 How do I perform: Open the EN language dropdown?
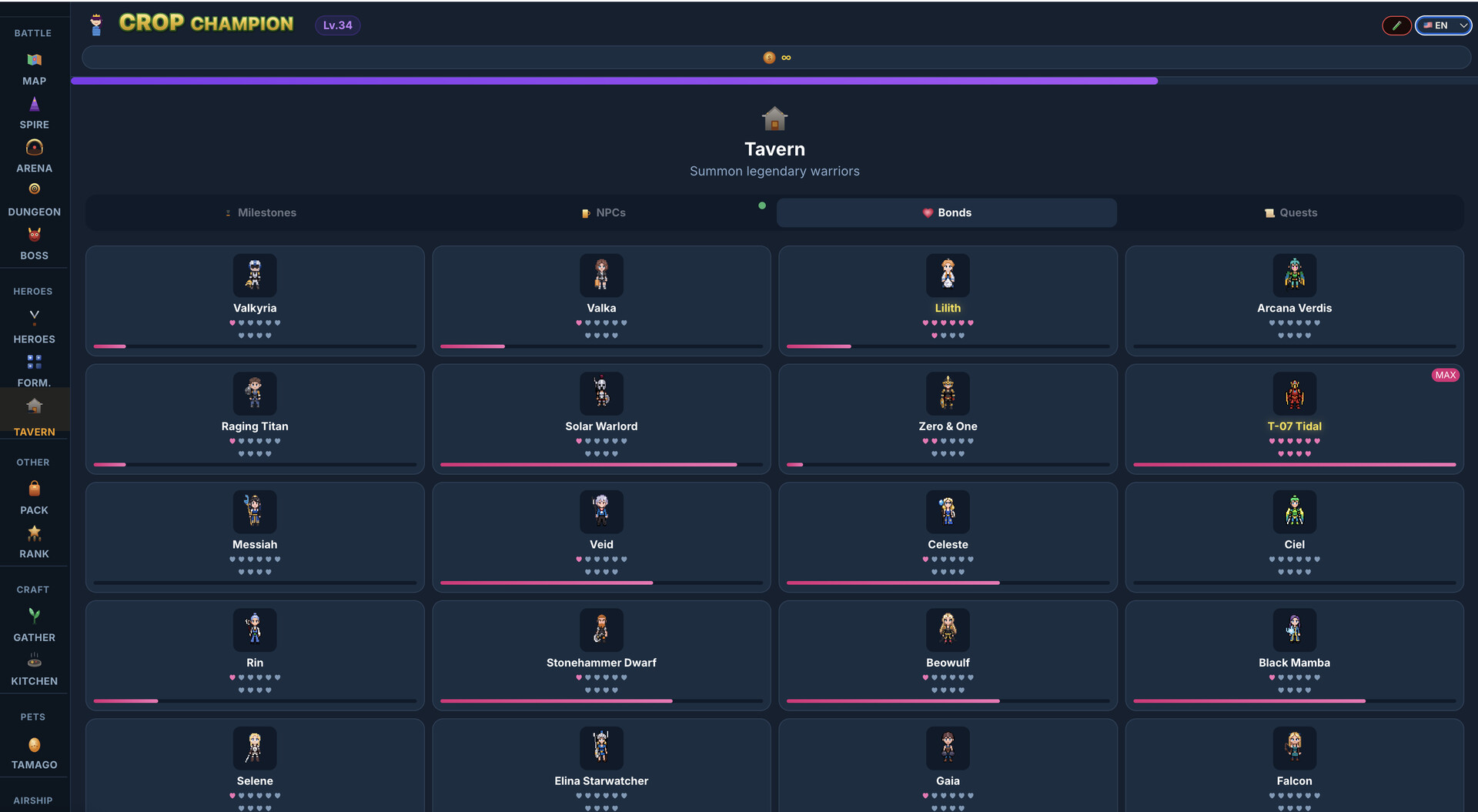coord(1441,25)
